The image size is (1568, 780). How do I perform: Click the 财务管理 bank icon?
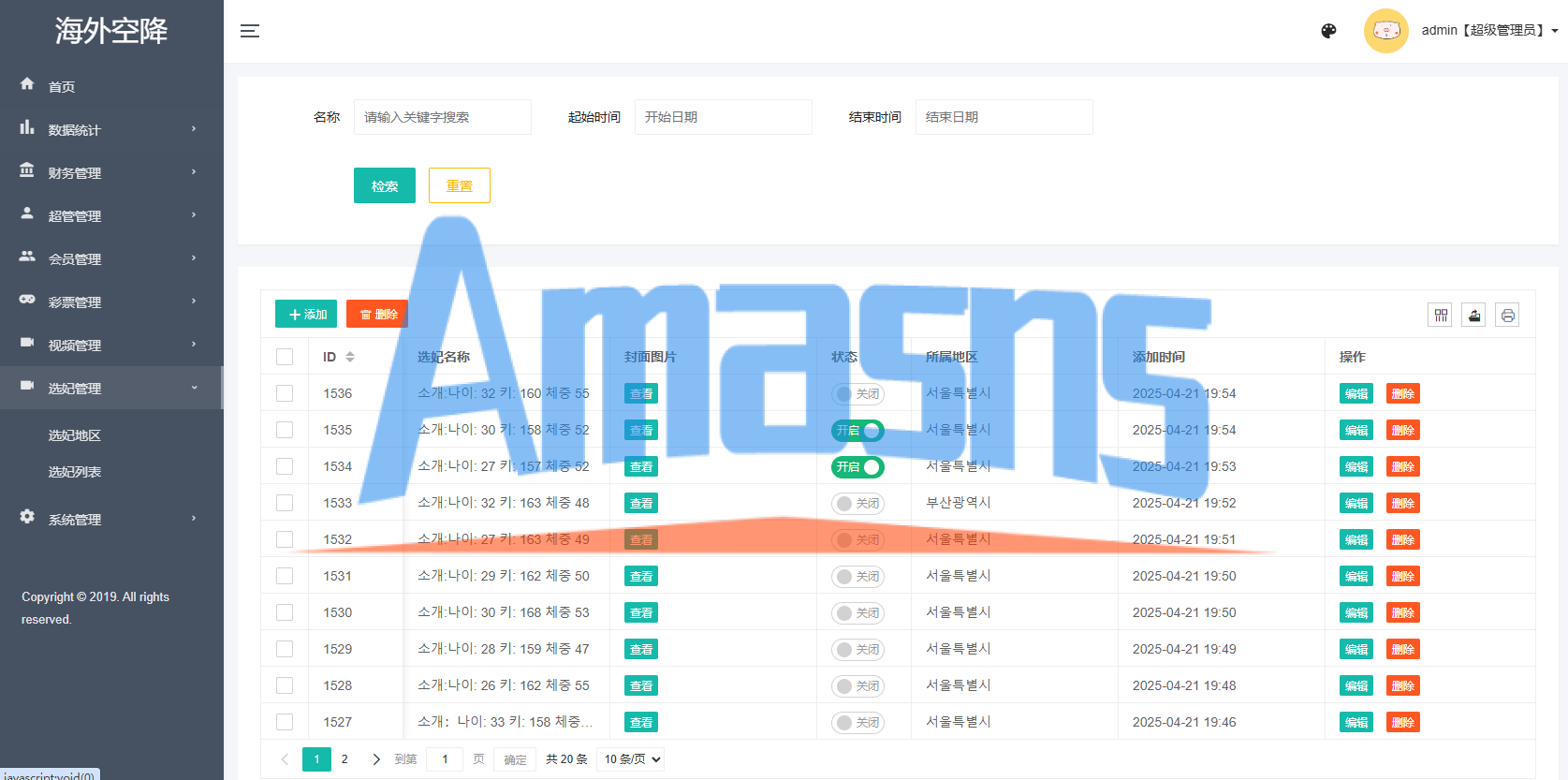pyautogui.click(x=27, y=170)
